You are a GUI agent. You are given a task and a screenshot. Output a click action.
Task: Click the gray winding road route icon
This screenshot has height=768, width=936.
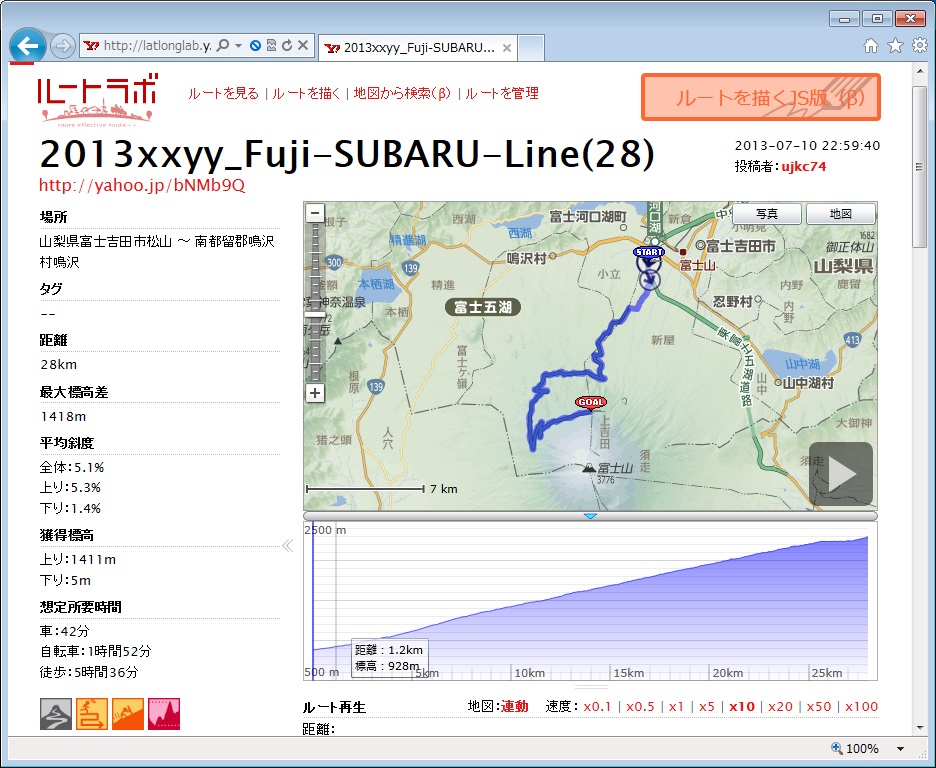click(56, 714)
